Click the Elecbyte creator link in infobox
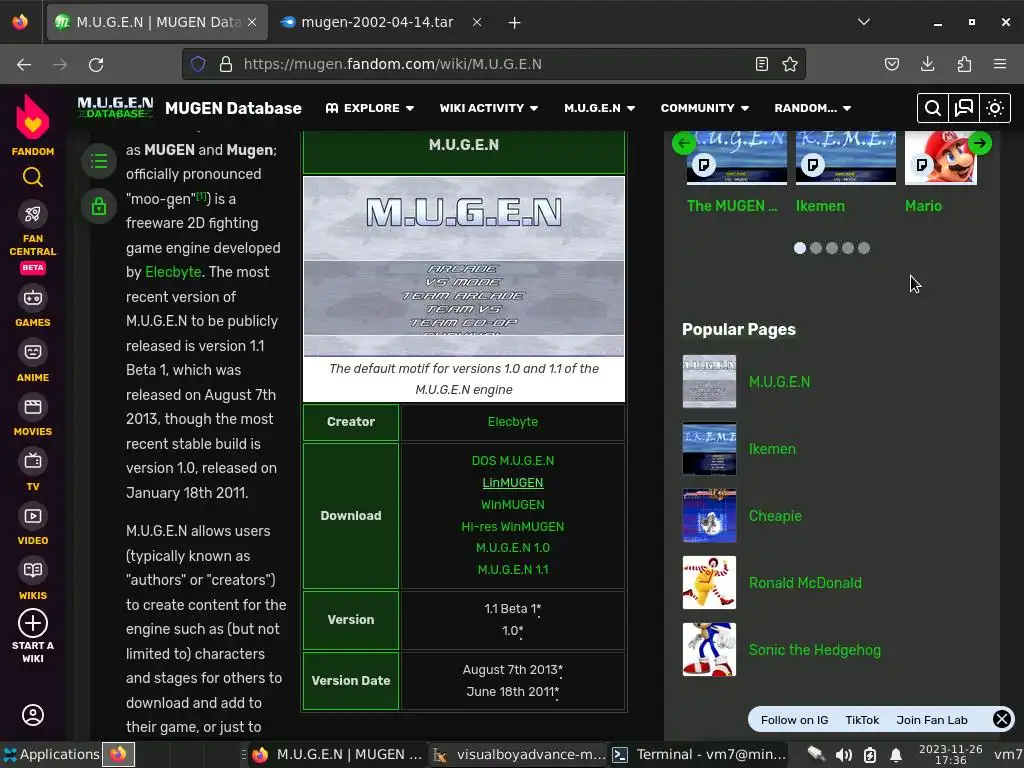Image resolution: width=1024 pixels, height=768 pixels. pos(513,422)
